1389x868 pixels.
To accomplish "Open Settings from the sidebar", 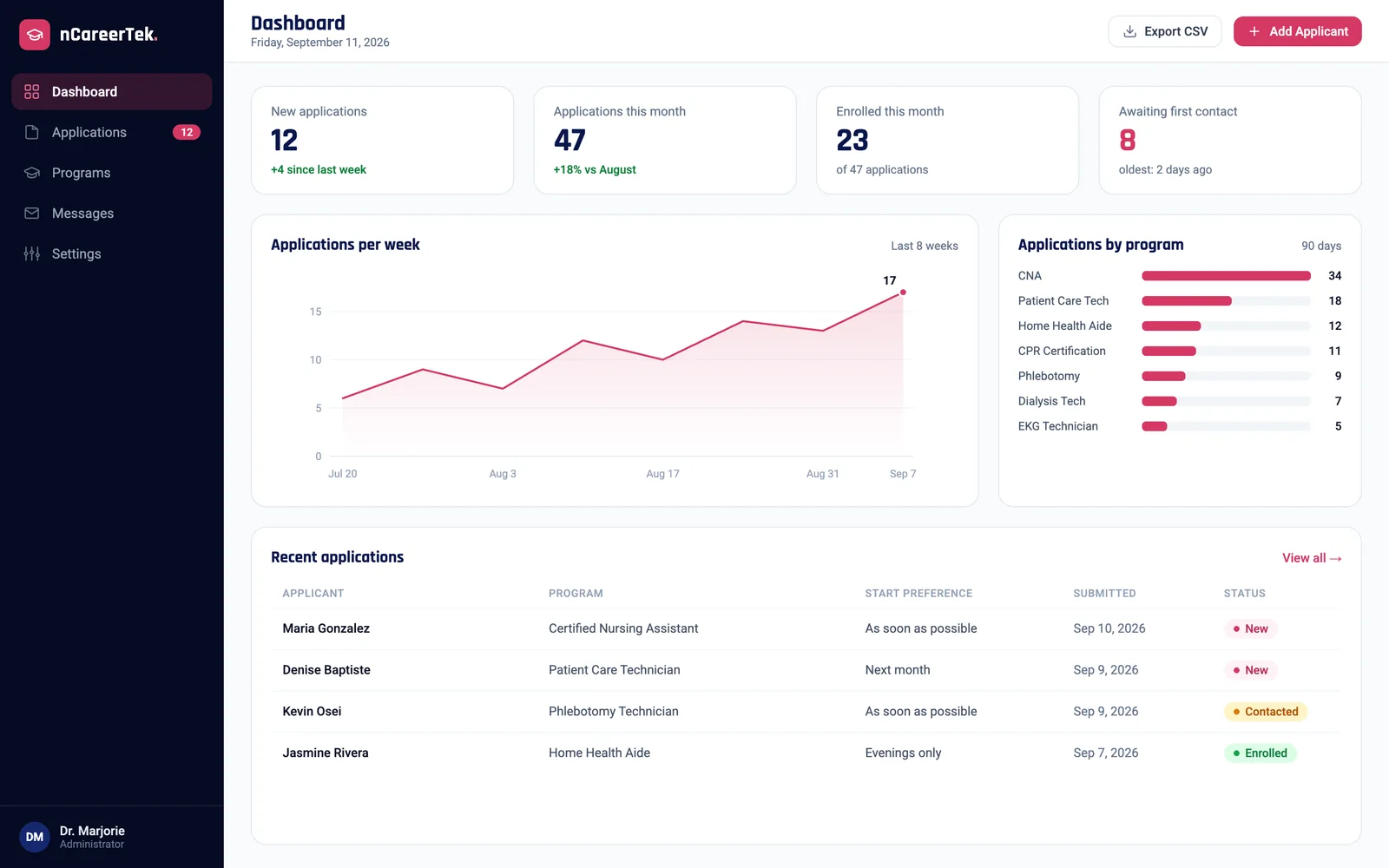I will click(x=112, y=253).
